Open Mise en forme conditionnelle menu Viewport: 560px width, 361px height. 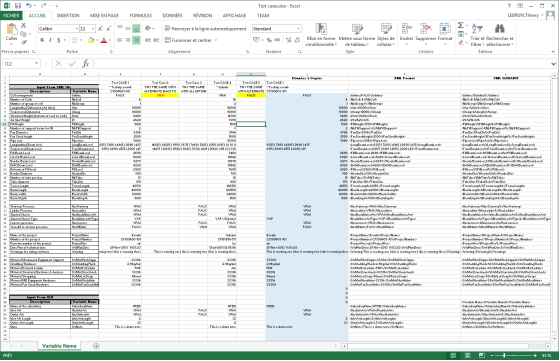tap(321, 35)
